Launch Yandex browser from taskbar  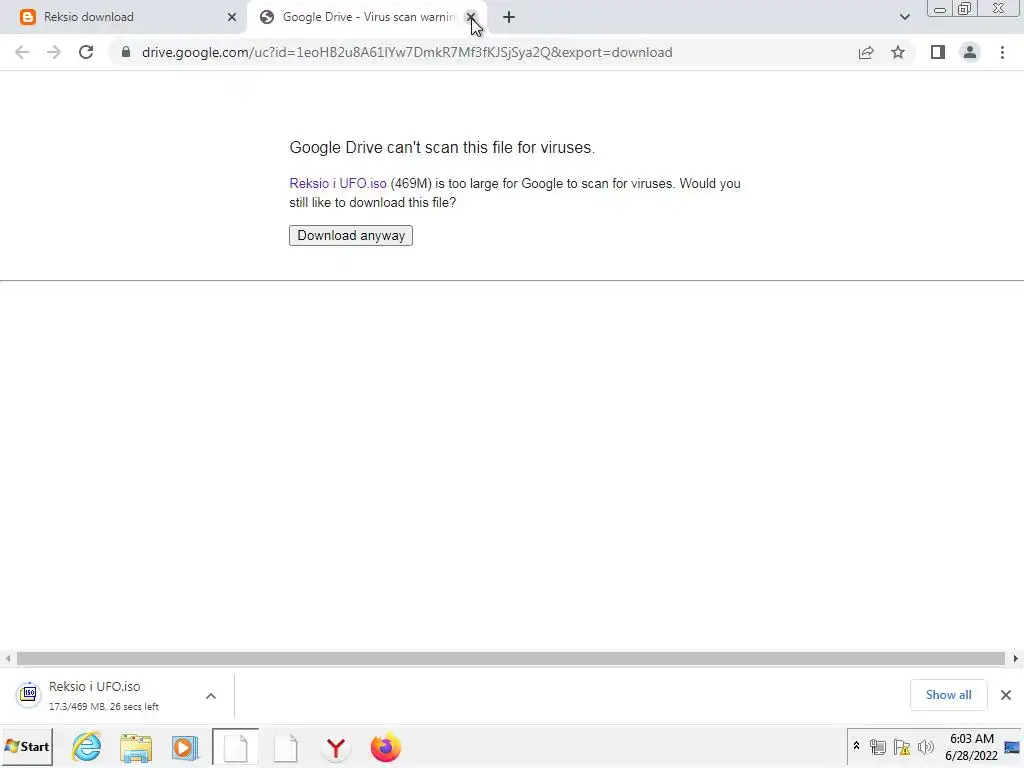click(x=336, y=748)
